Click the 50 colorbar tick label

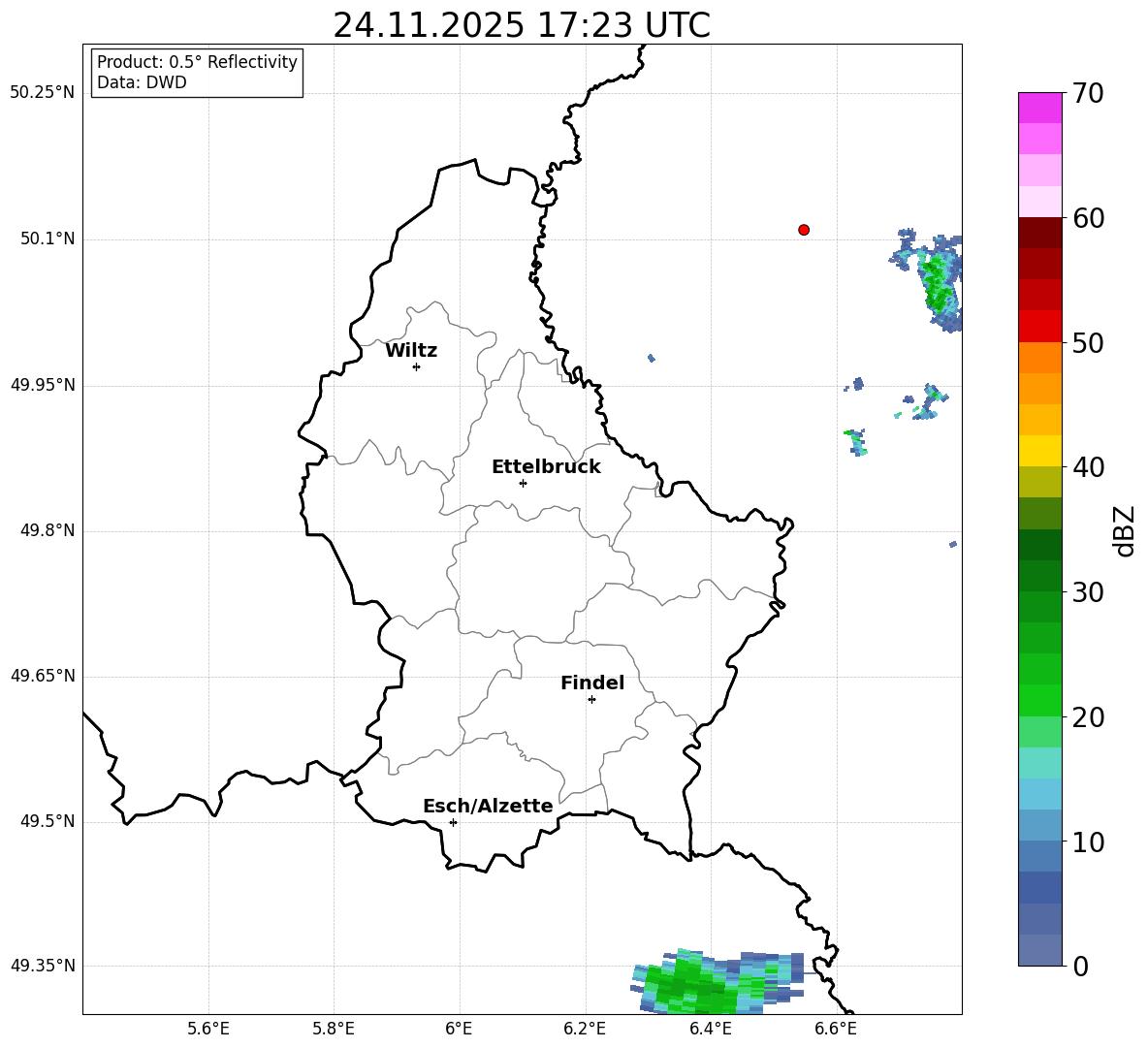click(1088, 342)
